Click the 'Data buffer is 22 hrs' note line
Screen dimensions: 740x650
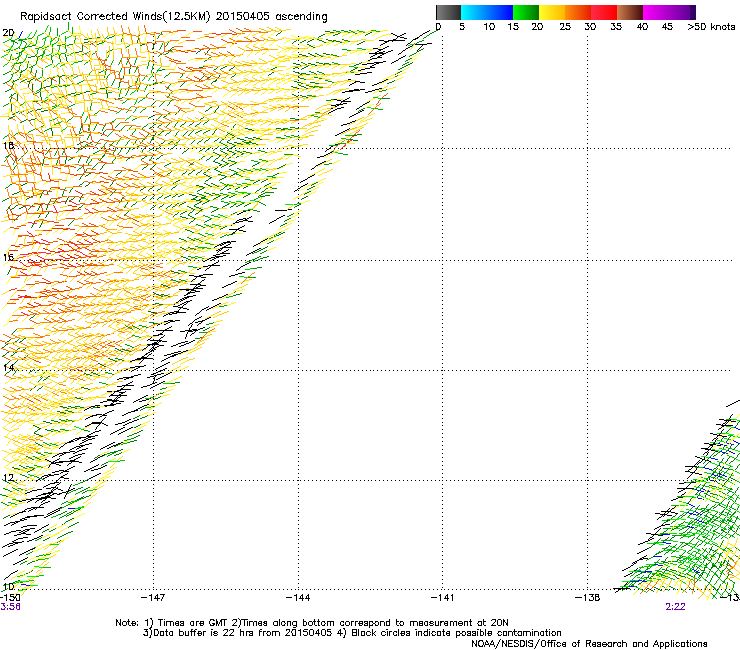(352, 633)
